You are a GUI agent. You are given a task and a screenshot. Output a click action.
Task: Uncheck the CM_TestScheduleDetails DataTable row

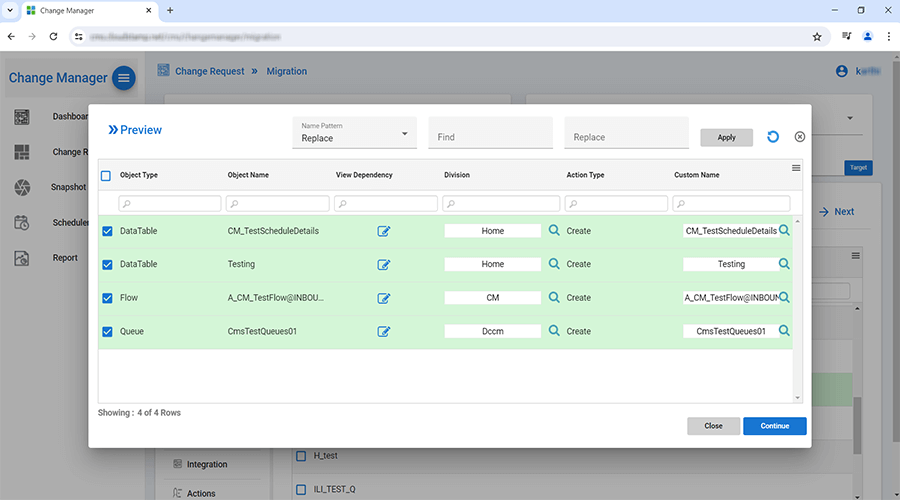click(107, 231)
